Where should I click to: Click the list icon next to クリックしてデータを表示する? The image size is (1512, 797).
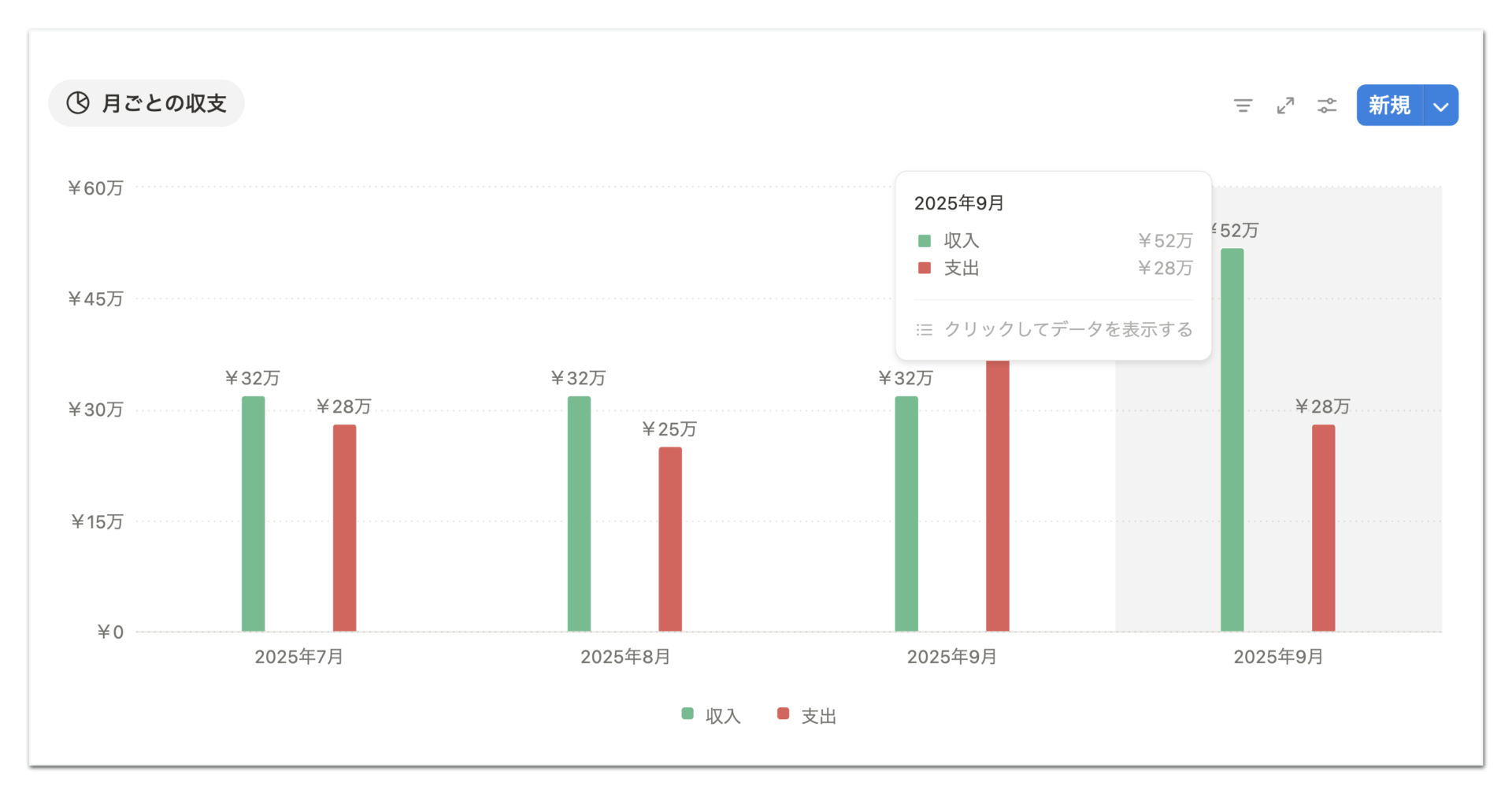pos(925,329)
